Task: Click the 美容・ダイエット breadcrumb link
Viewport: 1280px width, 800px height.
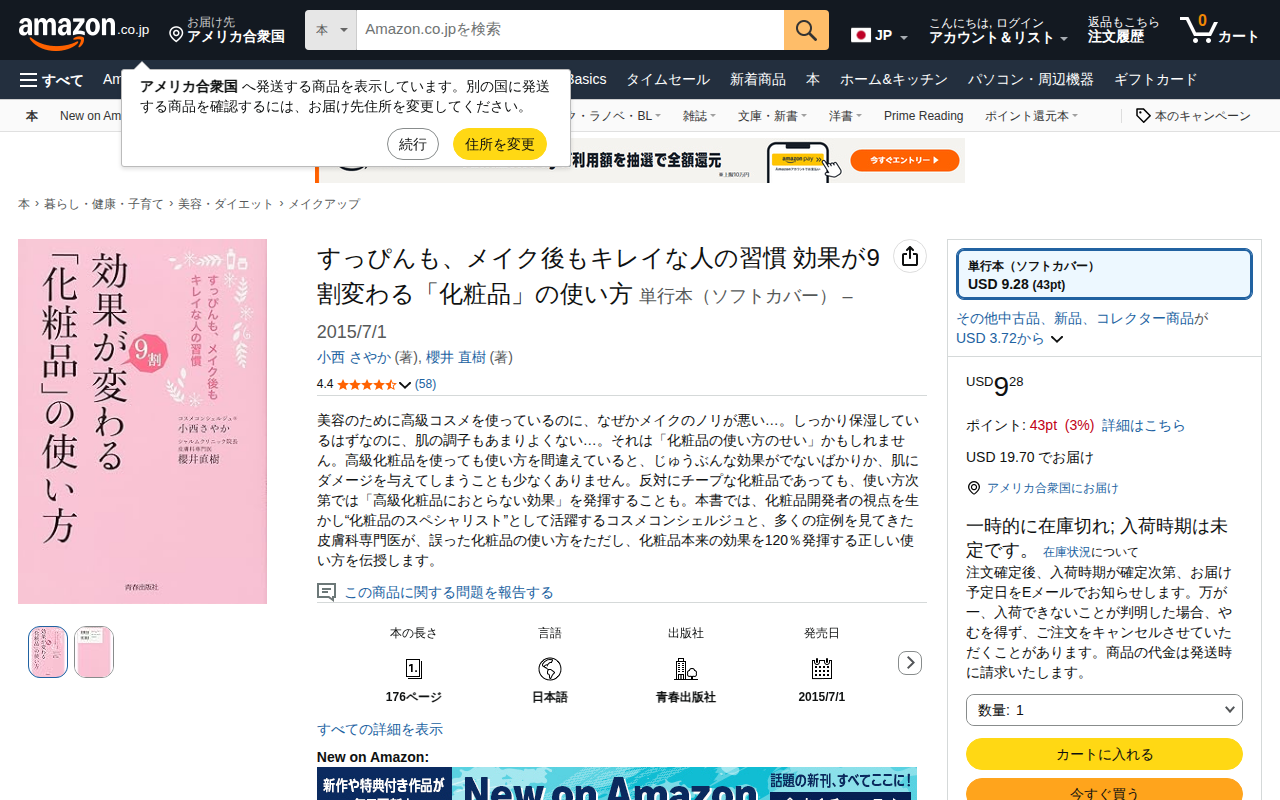Action: click(226, 204)
